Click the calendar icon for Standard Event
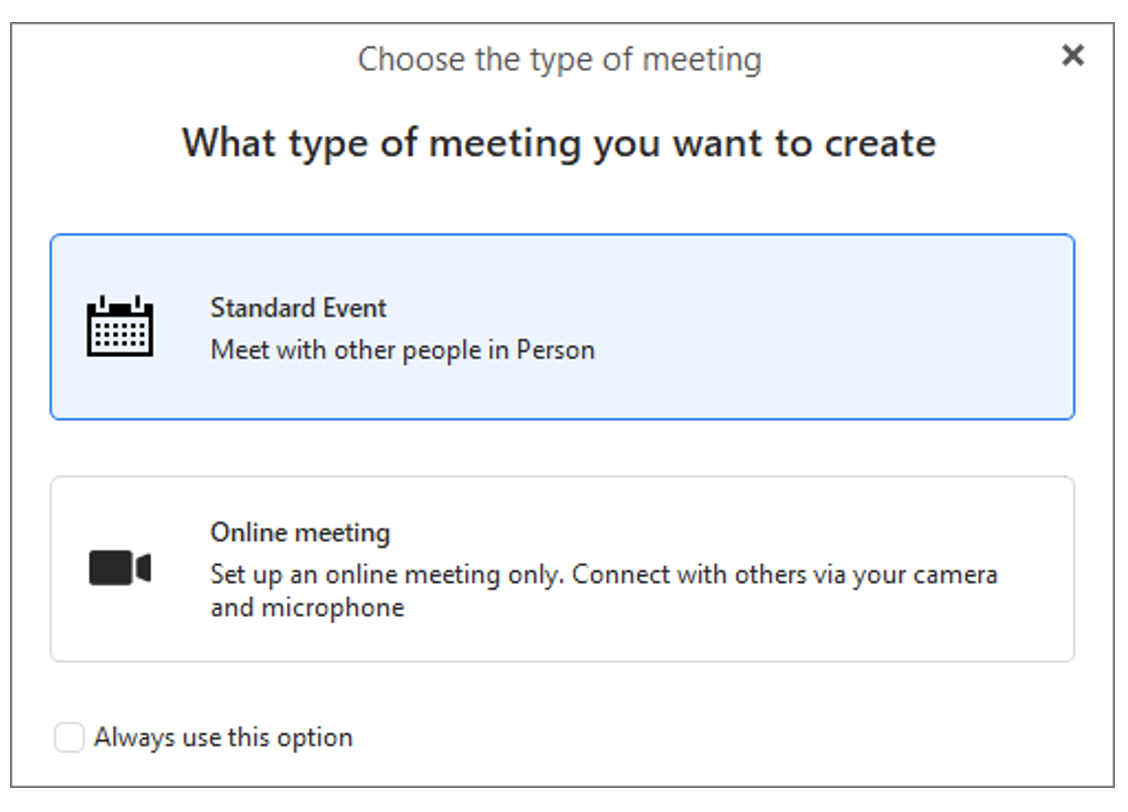 (119, 326)
